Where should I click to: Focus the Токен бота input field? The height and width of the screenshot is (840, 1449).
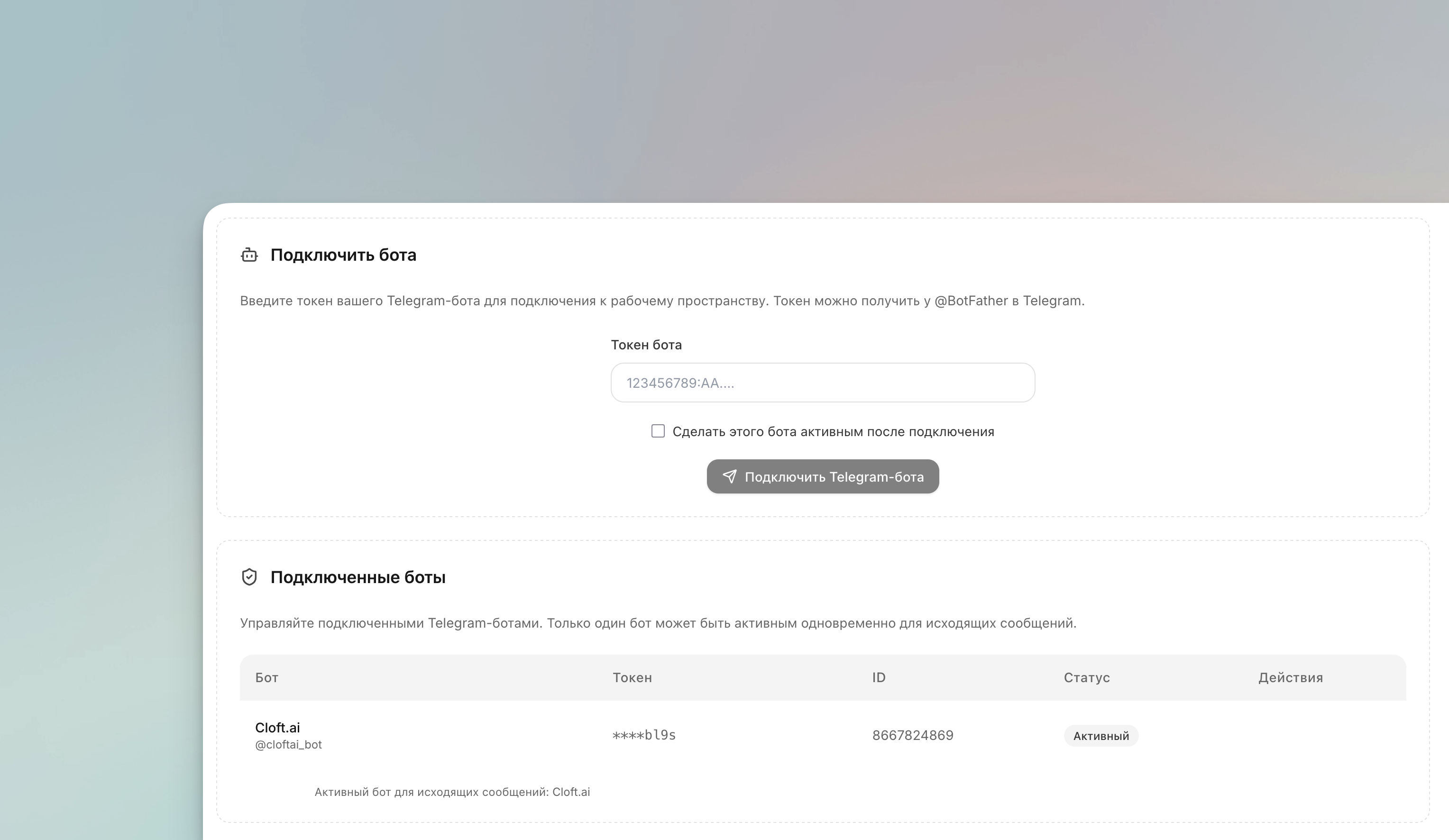point(823,383)
